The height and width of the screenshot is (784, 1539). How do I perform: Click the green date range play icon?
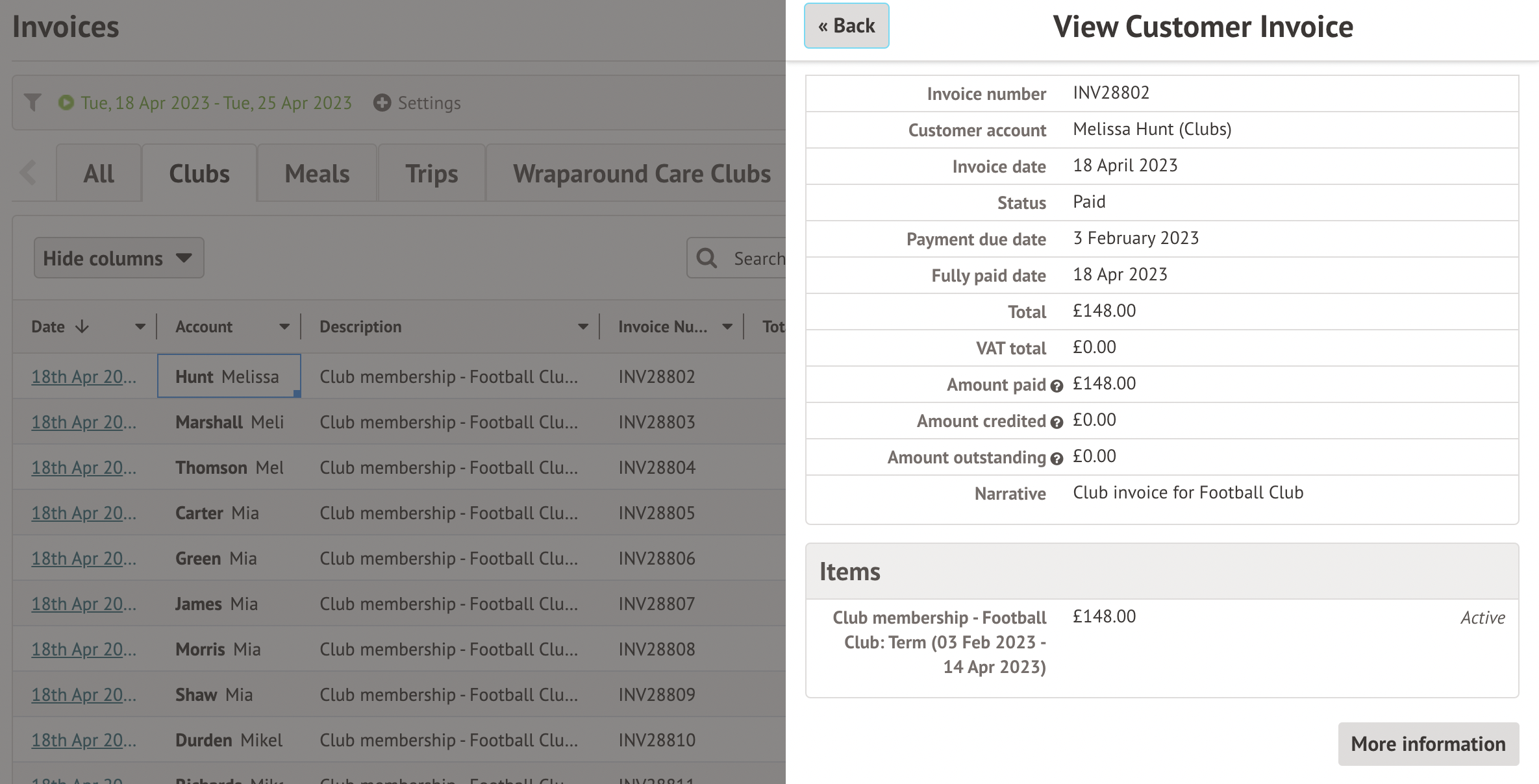(x=66, y=103)
